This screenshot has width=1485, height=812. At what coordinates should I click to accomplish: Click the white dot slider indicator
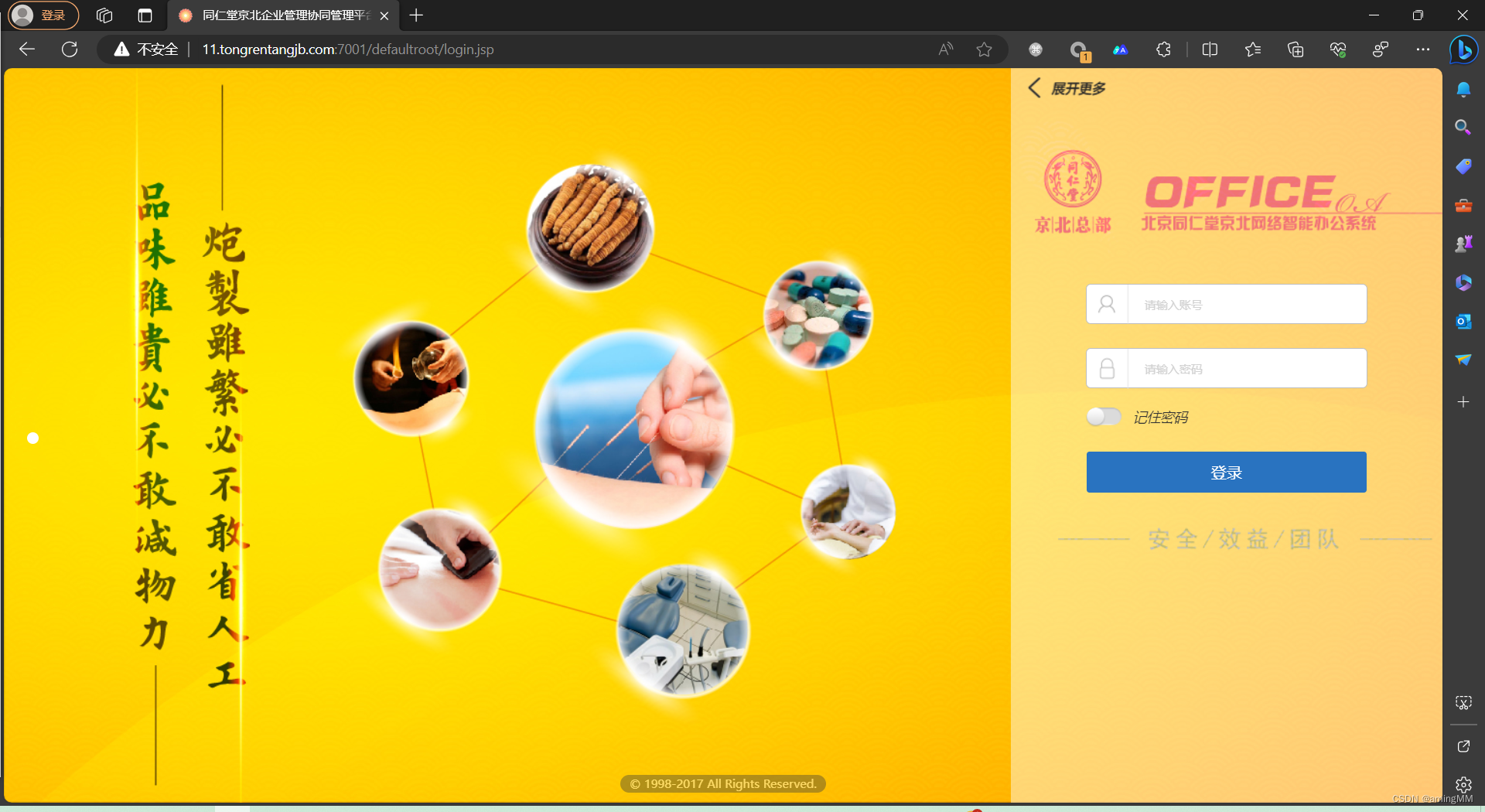pos(32,438)
